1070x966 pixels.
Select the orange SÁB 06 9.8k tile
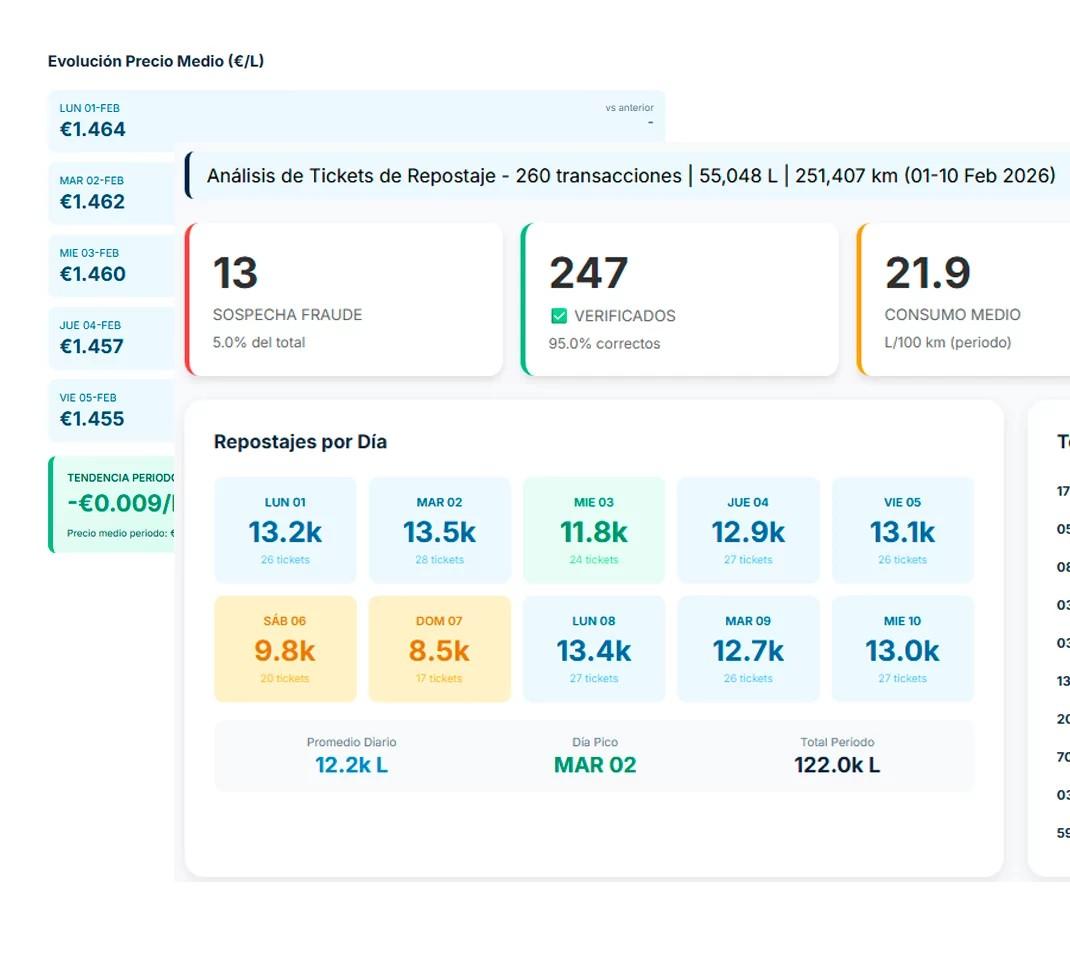pos(285,649)
